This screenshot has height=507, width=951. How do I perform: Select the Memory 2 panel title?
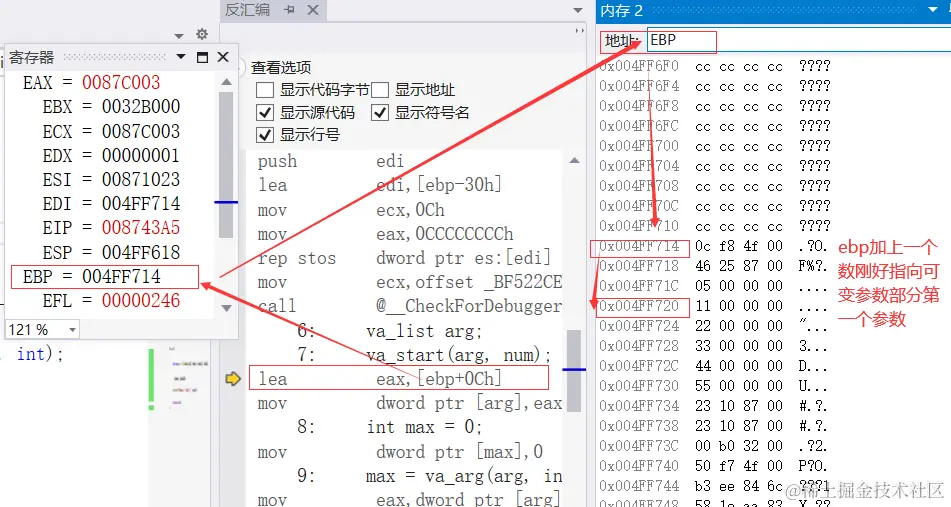pyautogui.click(x=621, y=10)
